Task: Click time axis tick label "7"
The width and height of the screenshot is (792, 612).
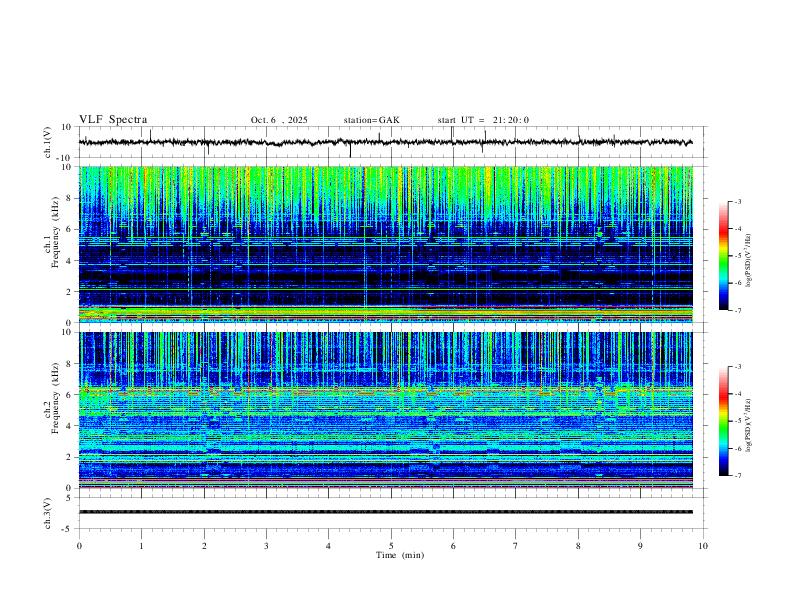Action: coord(516,546)
